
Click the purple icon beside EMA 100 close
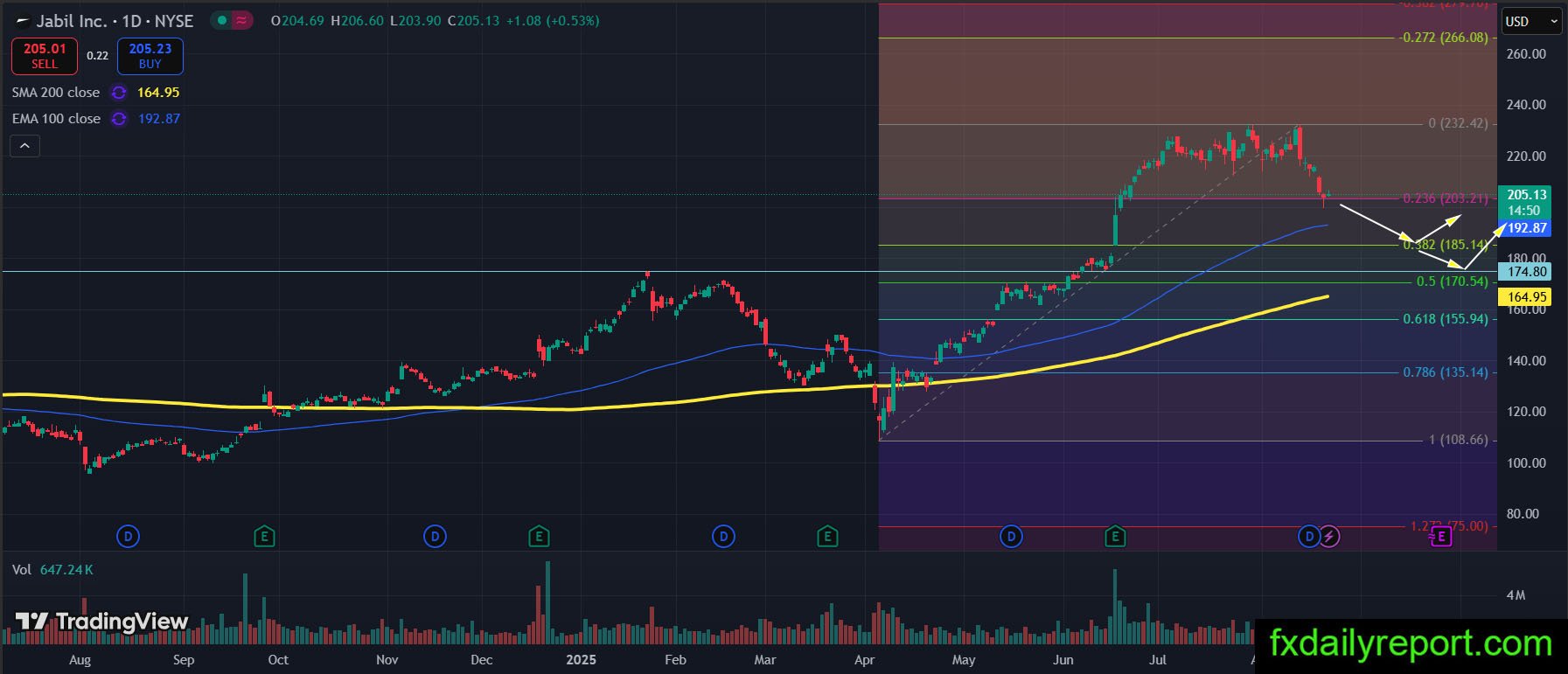pyautogui.click(x=119, y=119)
